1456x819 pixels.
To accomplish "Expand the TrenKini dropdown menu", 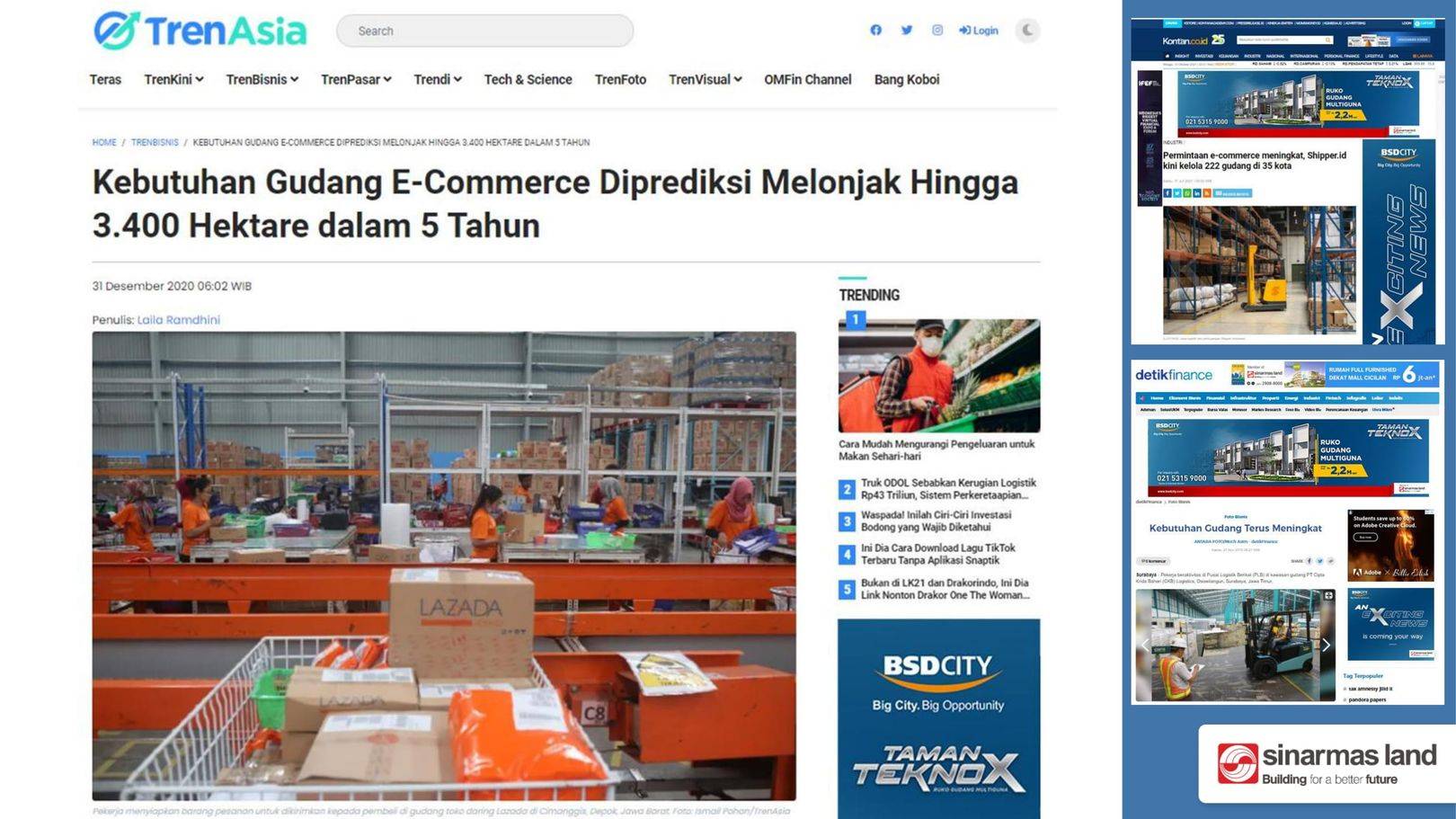I will pyautogui.click(x=173, y=79).
